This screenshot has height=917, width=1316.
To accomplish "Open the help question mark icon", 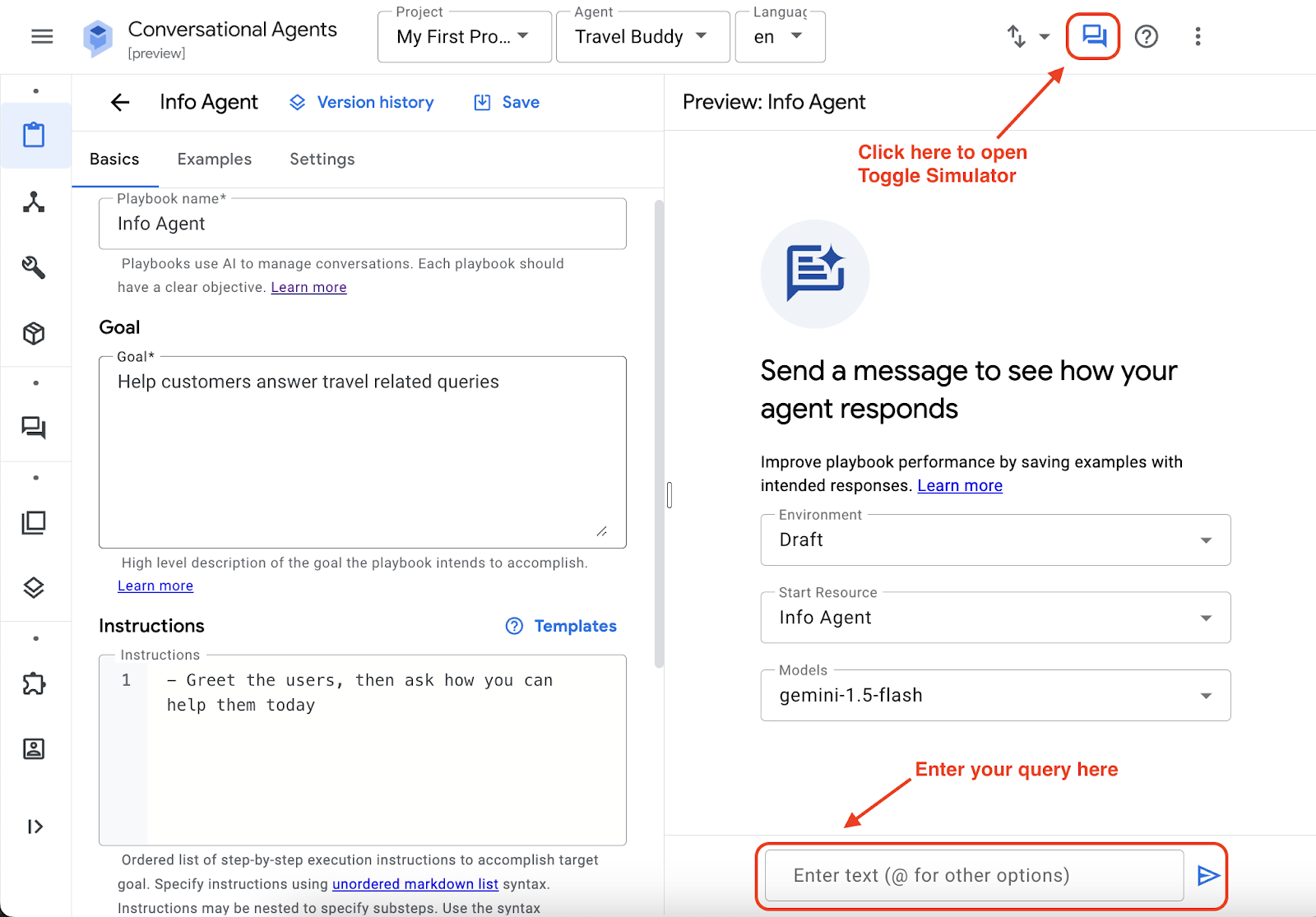I will (1146, 36).
